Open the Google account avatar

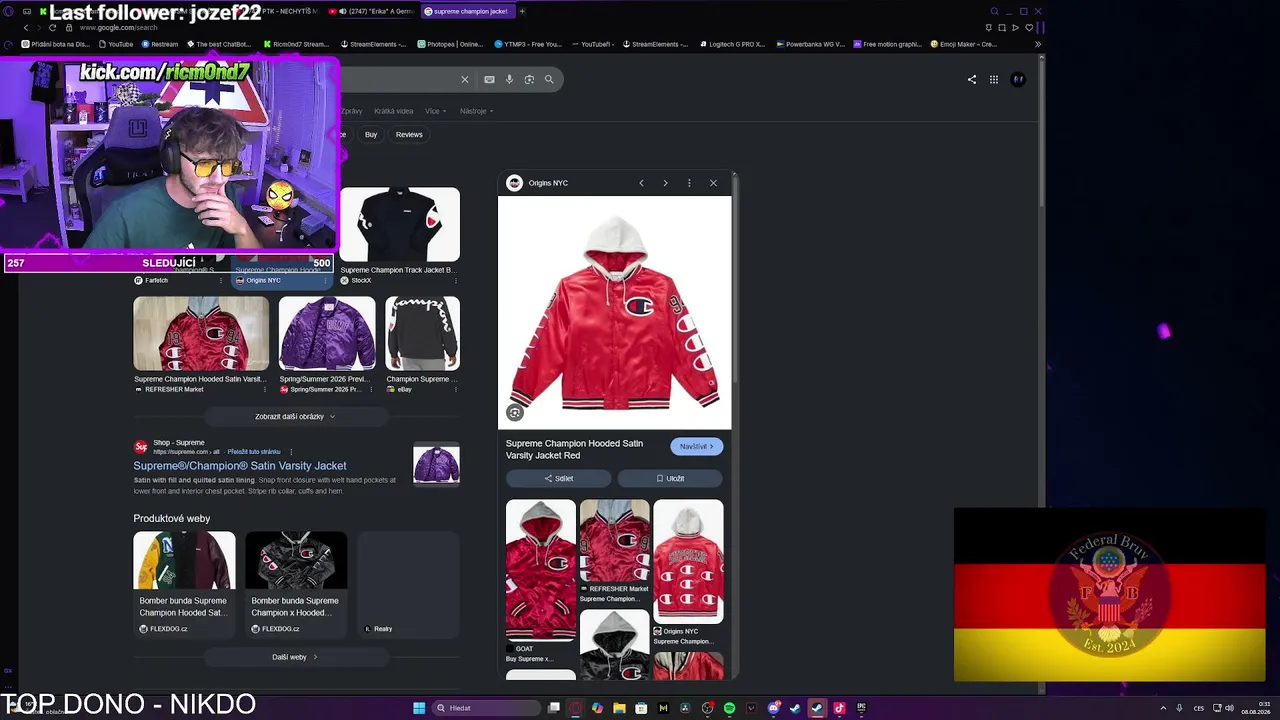pos(1018,79)
